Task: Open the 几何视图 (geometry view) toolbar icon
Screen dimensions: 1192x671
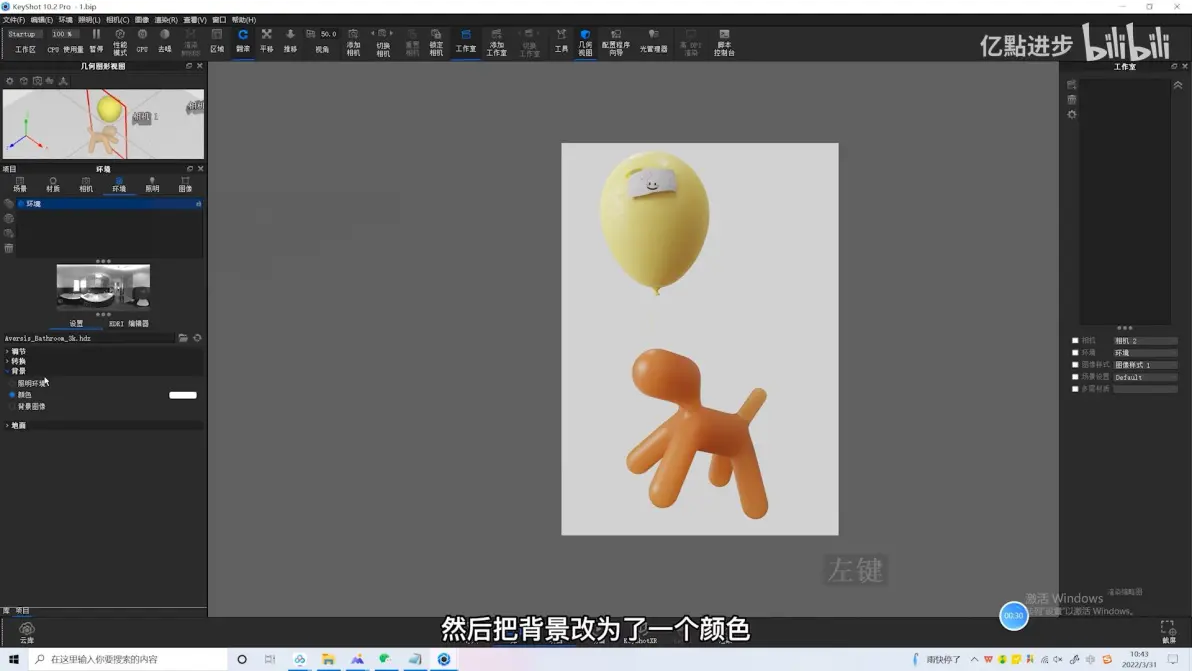Action: [x=585, y=43]
